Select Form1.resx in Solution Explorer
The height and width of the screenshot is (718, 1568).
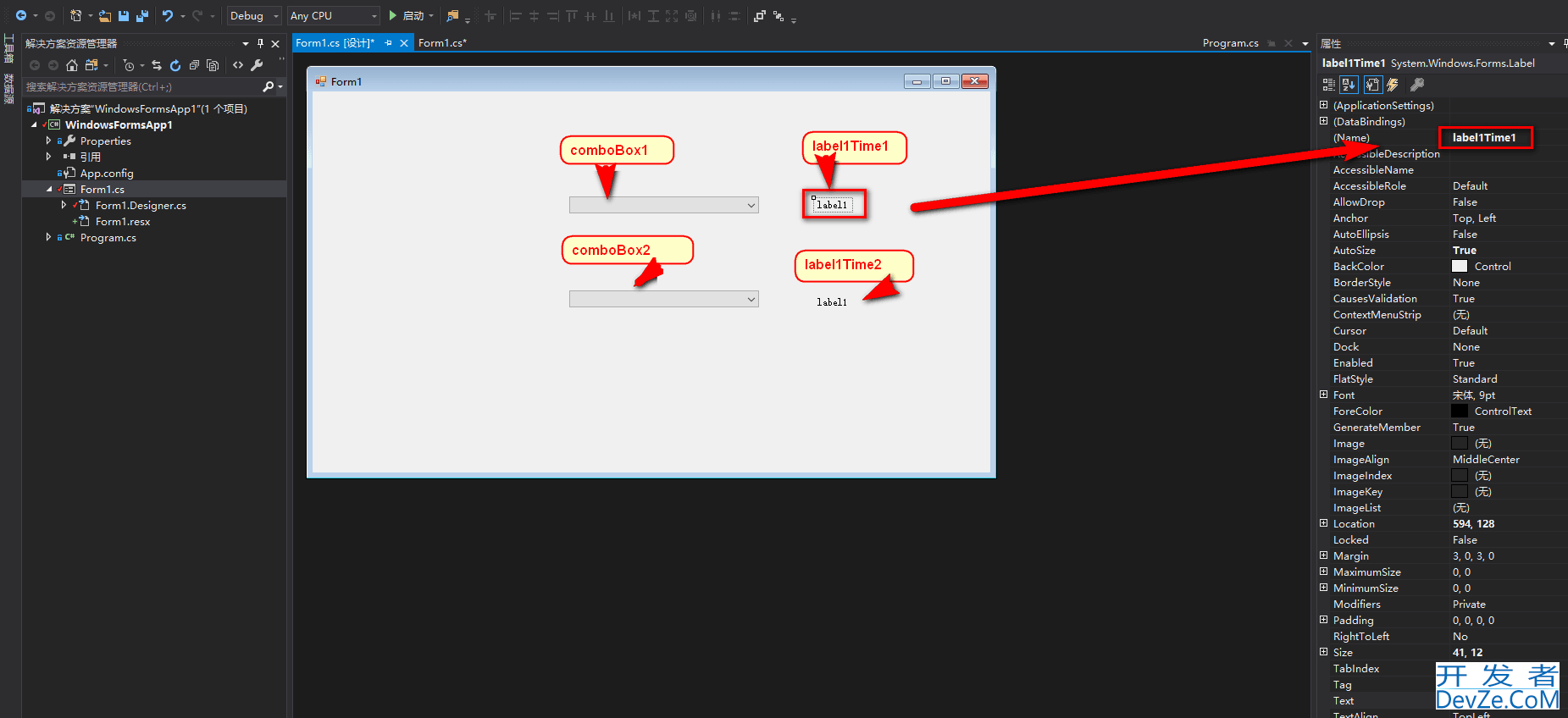click(x=123, y=221)
